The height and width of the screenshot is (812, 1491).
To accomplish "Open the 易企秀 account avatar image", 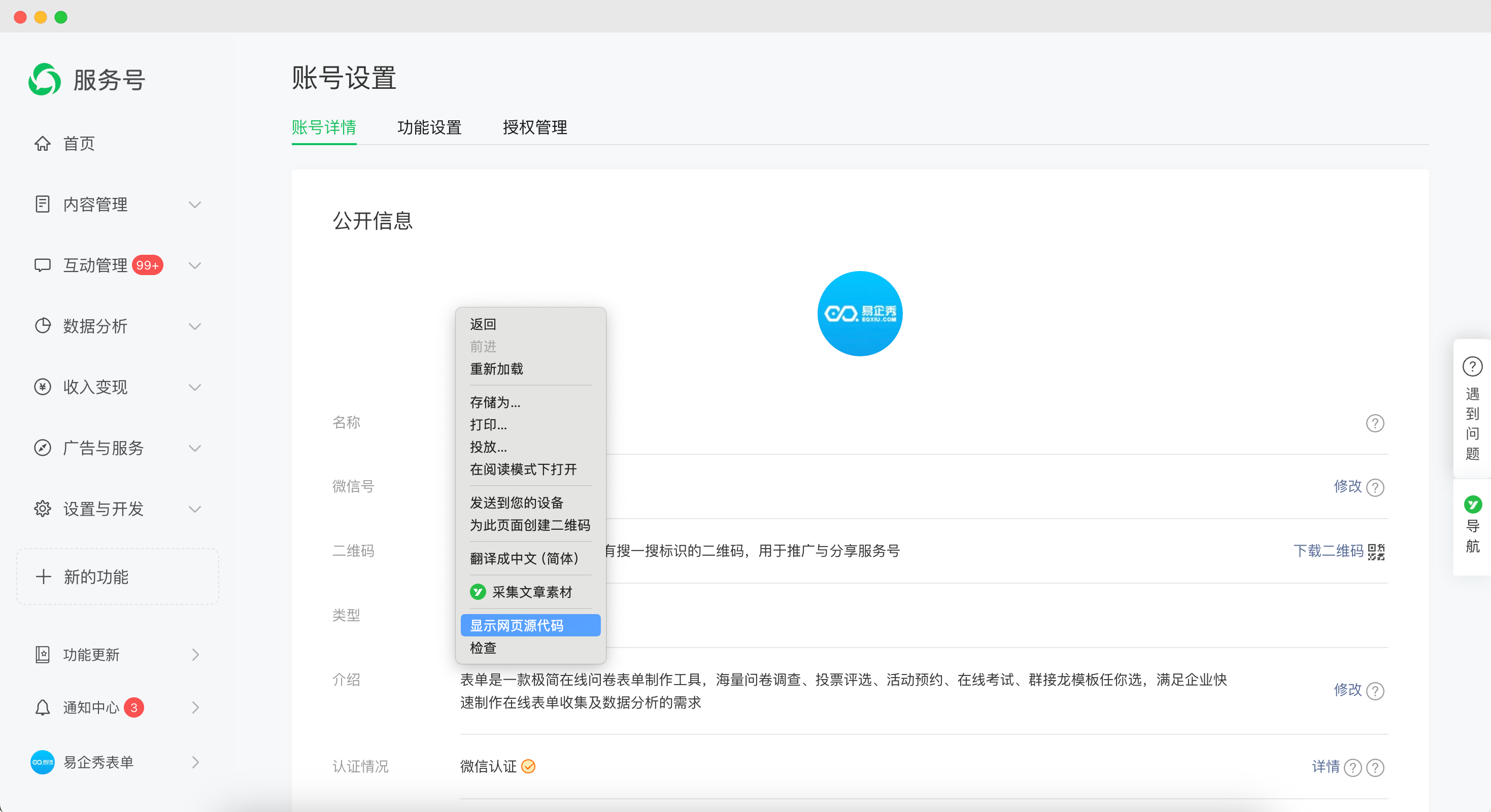I will (x=860, y=313).
